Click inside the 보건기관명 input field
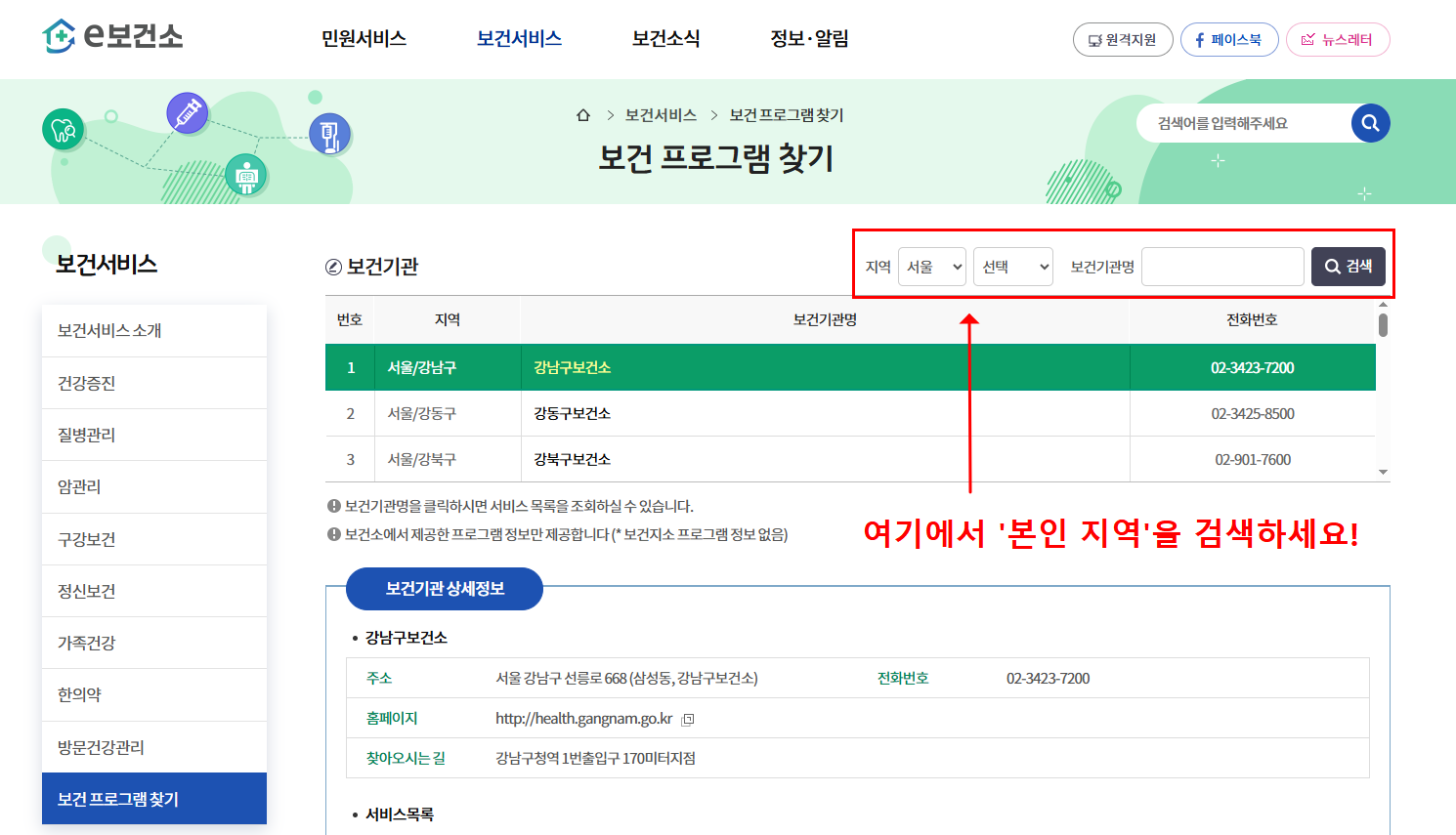This screenshot has width=1456, height=835. [1222, 266]
